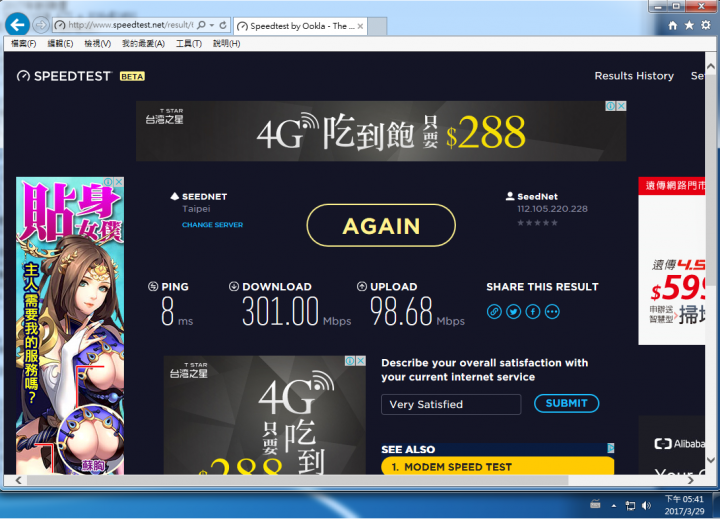The height and width of the screenshot is (519, 720).
Task: Click the horizontal scrollbar right arrow
Action: 690,480
